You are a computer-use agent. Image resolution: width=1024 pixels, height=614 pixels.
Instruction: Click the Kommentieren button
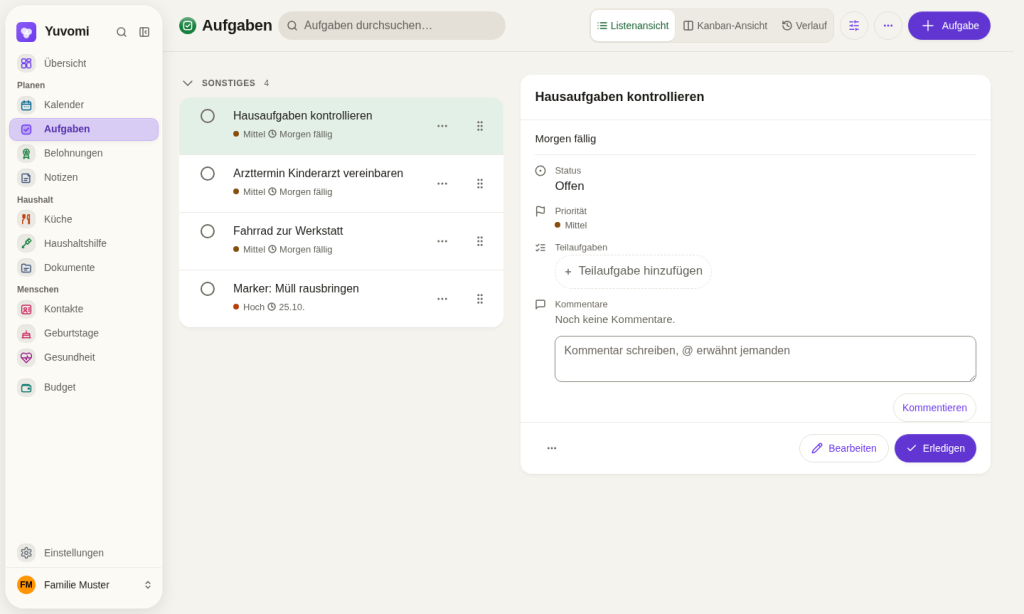point(934,408)
